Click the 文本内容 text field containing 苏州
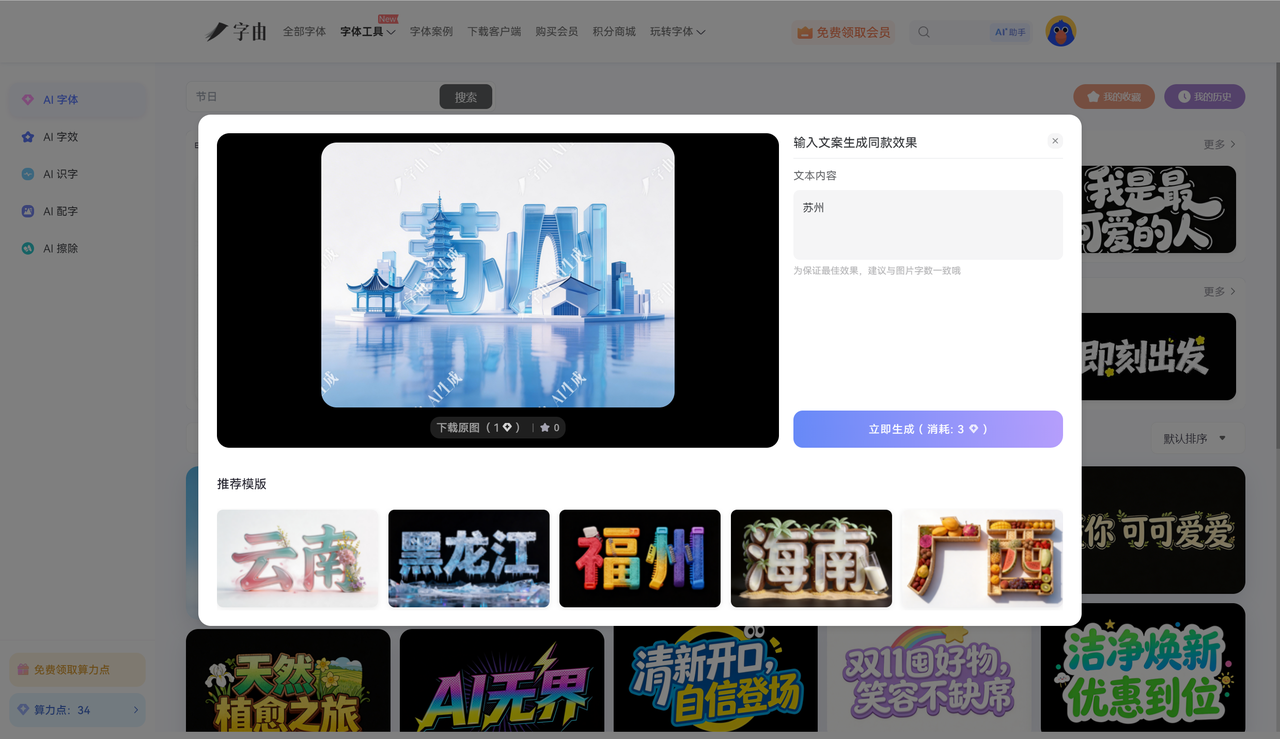The width and height of the screenshot is (1280, 739). click(927, 225)
